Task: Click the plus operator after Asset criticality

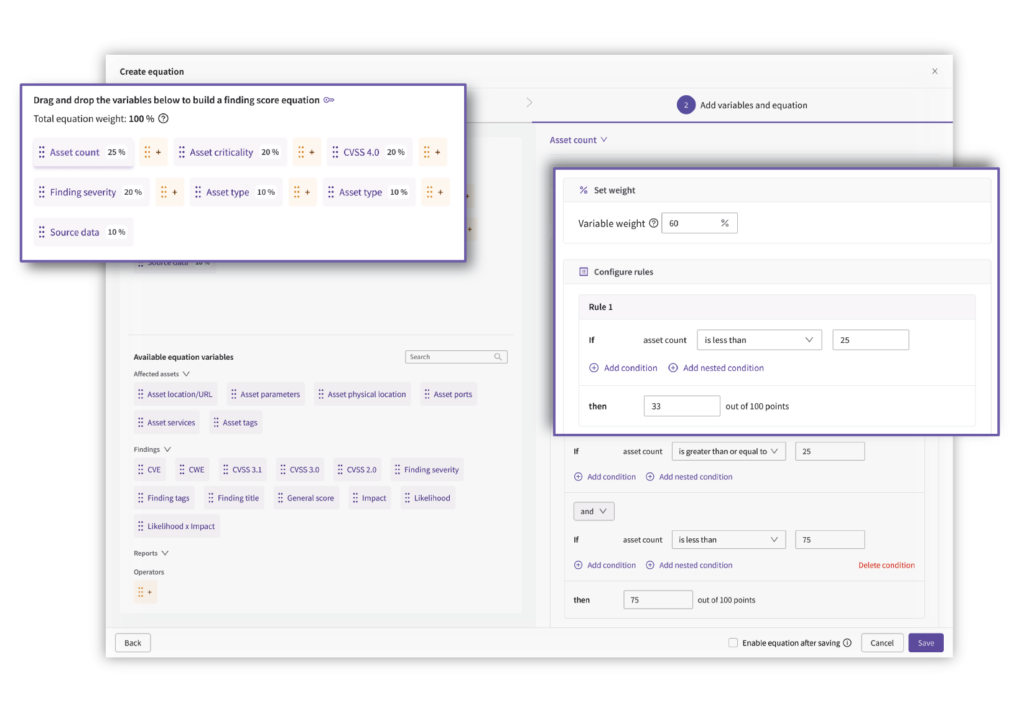Action: [x=306, y=152]
